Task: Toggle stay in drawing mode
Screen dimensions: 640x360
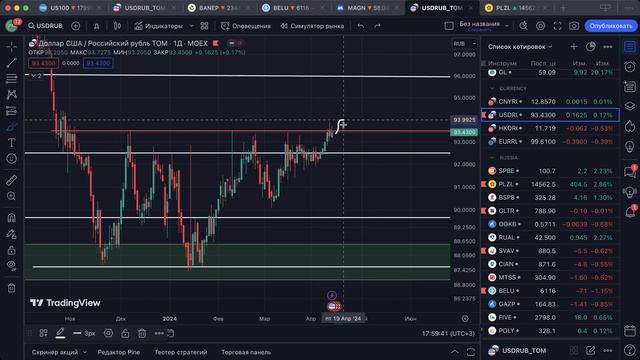Action: [11, 234]
